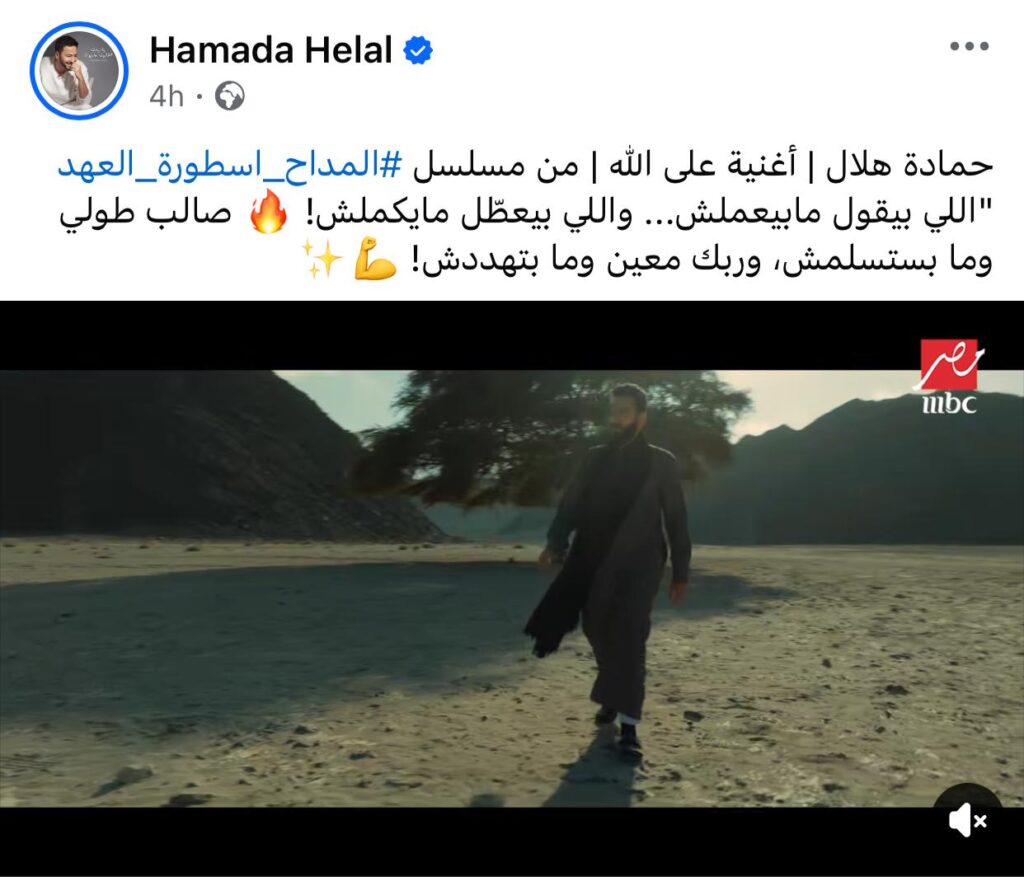Image resolution: width=1024 pixels, height=881 pixels.
Task: Click the caption words حمادة هلال
Action: pos(909,167)
